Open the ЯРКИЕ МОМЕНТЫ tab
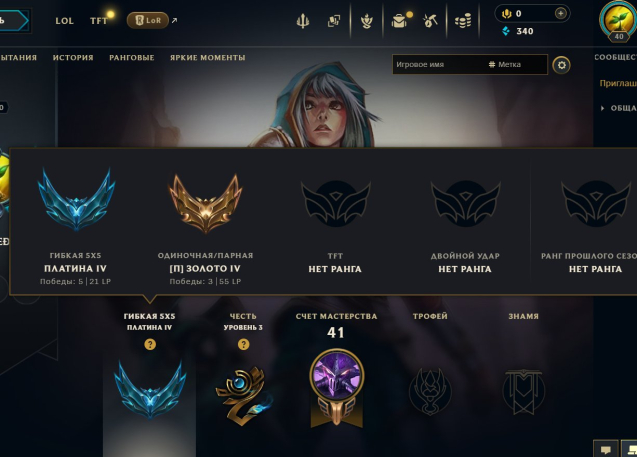This screenshot has height=457, width=637. [x=208, y=58]
